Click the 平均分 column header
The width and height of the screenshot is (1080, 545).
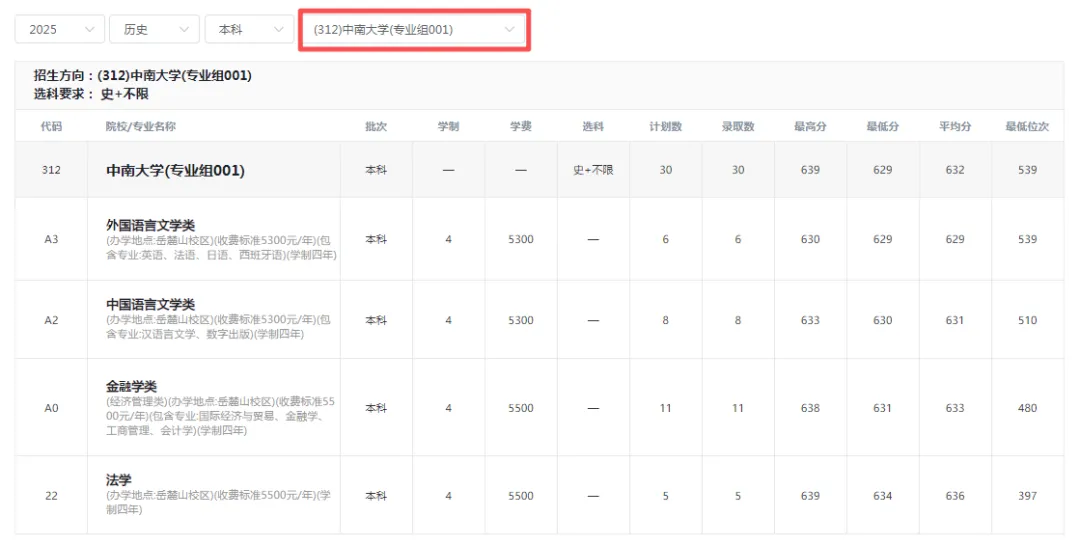955,126
